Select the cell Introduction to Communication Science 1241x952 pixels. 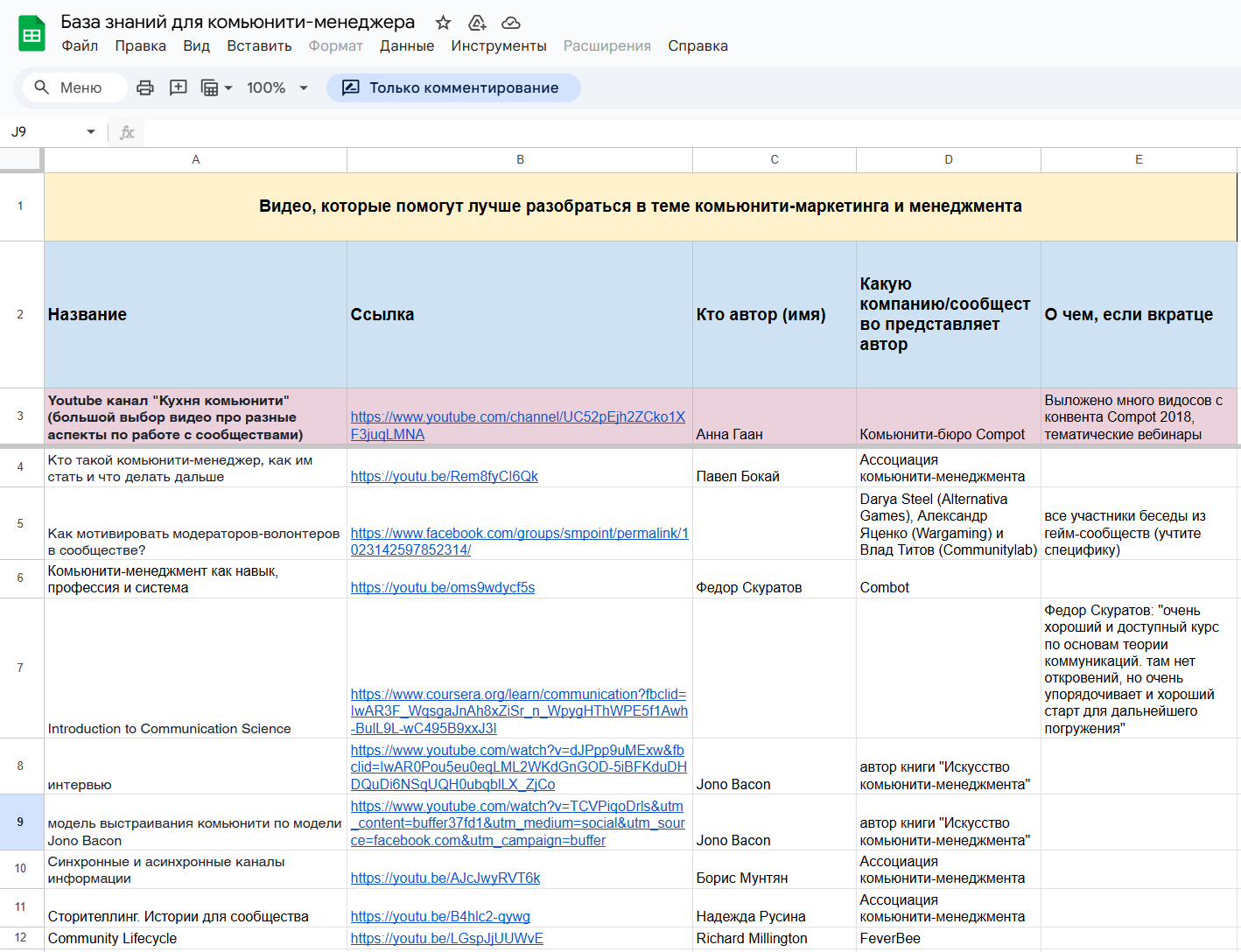(x=195, y=668)
